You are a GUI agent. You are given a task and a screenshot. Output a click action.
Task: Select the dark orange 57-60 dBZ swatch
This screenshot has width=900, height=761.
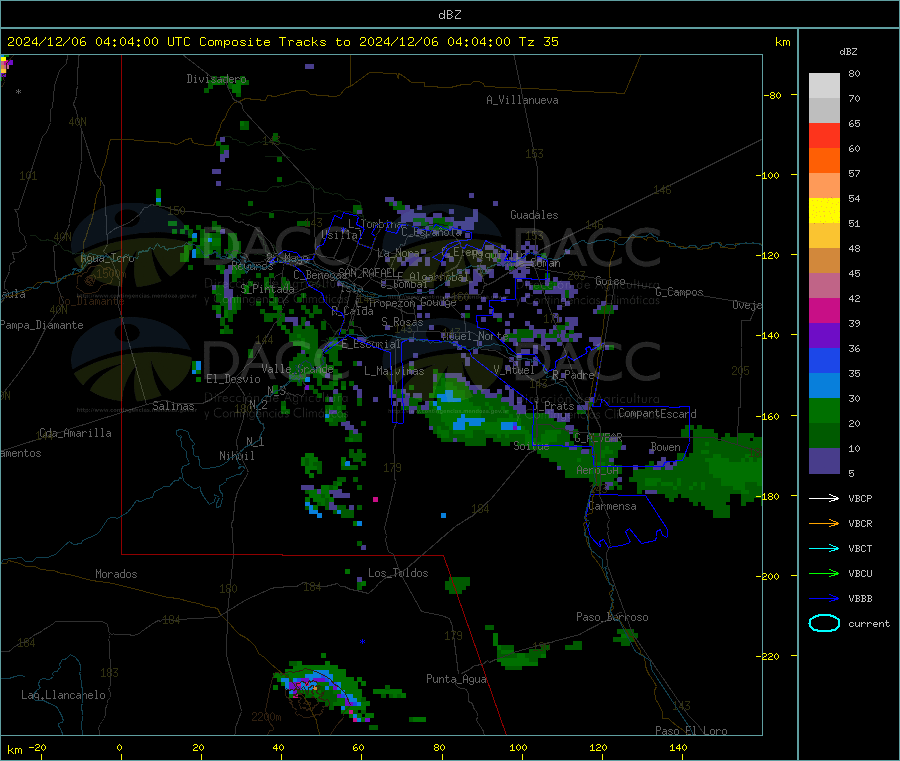click(824, 161)
